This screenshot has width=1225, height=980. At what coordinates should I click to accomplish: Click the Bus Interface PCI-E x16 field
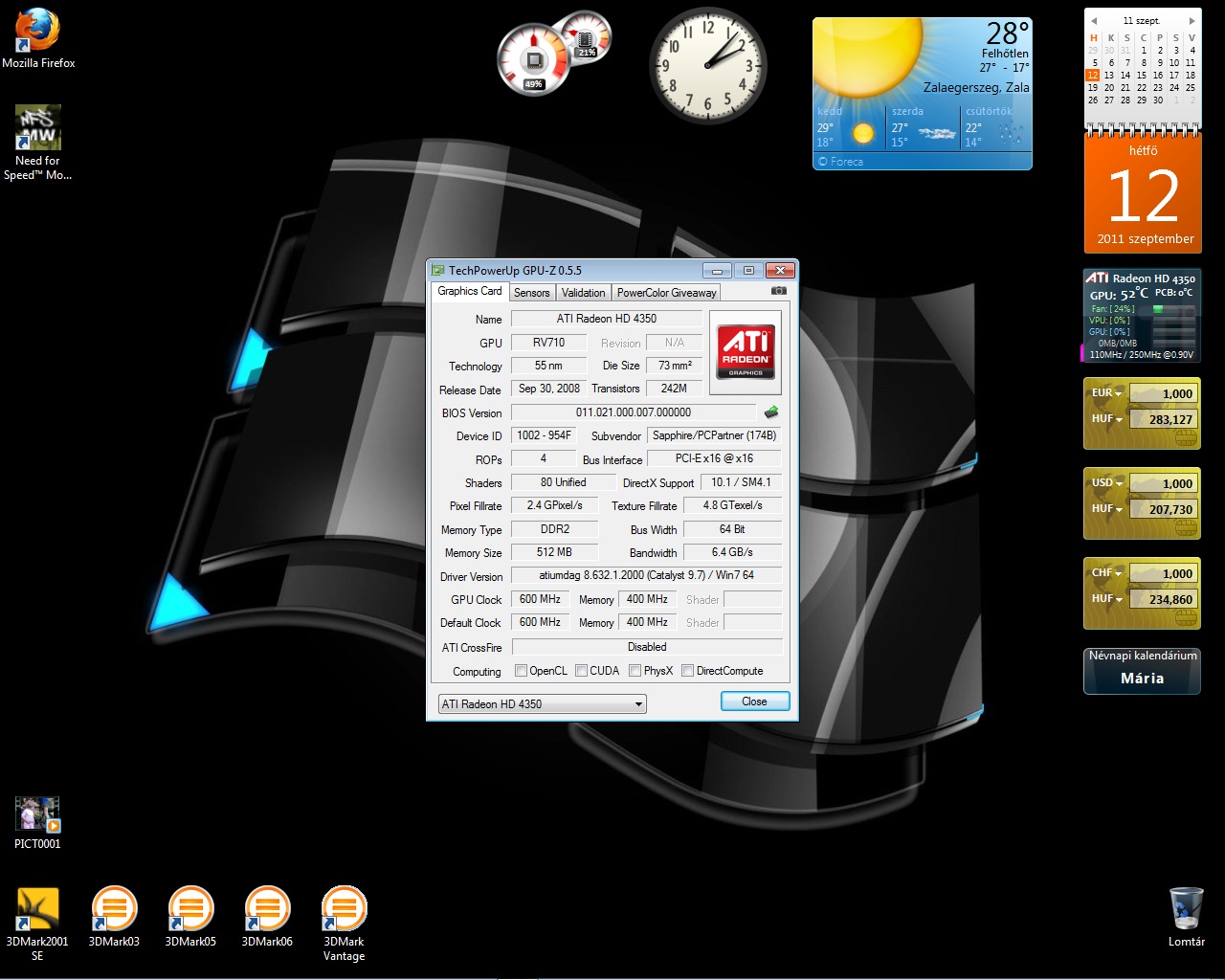(x=715, y=458)
